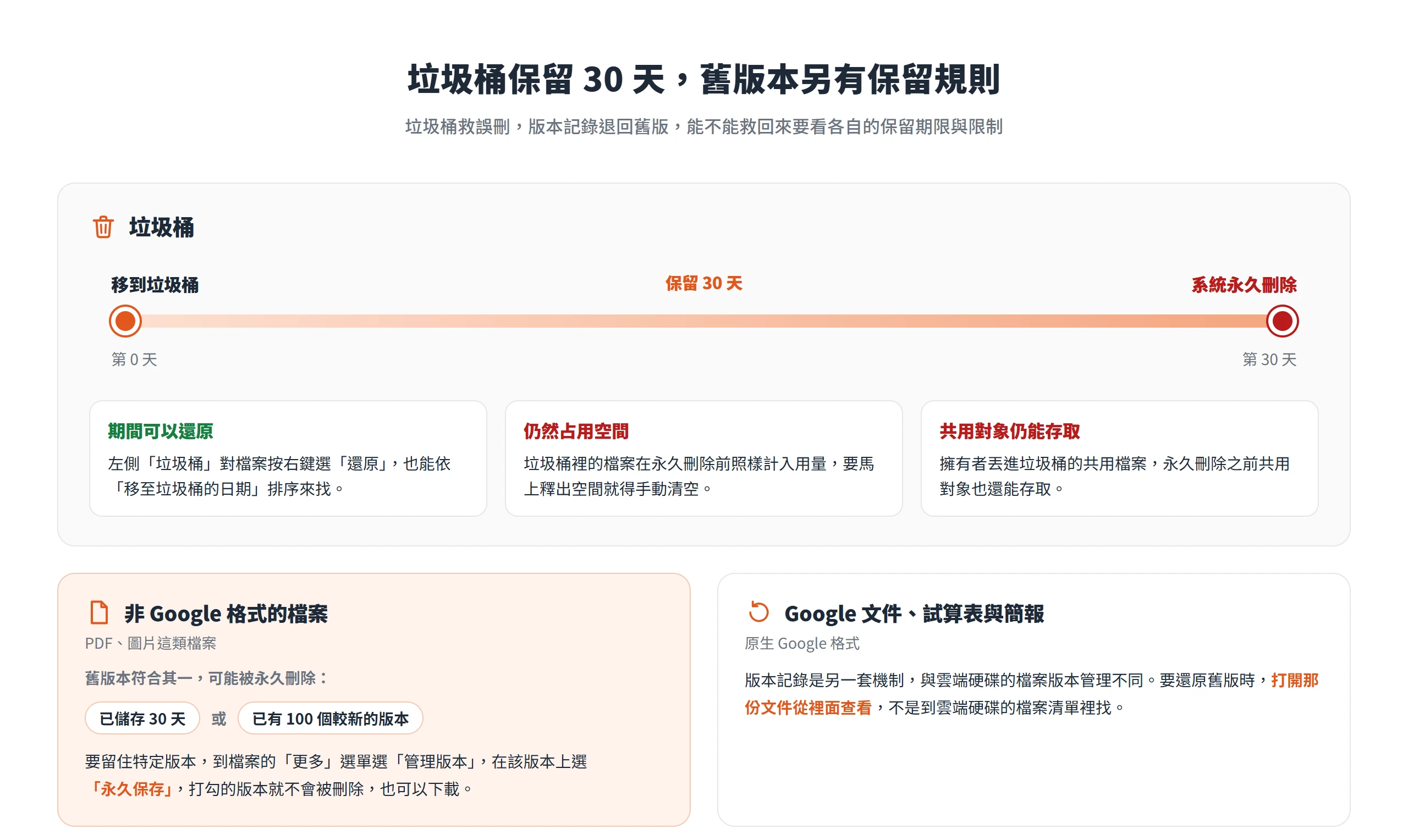Click the 要留住特定版本 instruction text
Viewport: 1408px width, 840px height.
click(335, 775)
